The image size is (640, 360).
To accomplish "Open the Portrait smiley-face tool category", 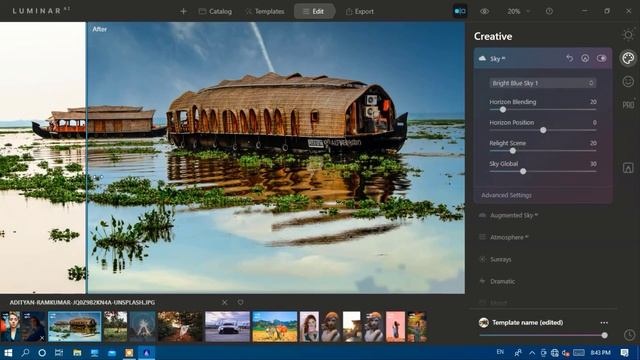I will pos(628,82).
